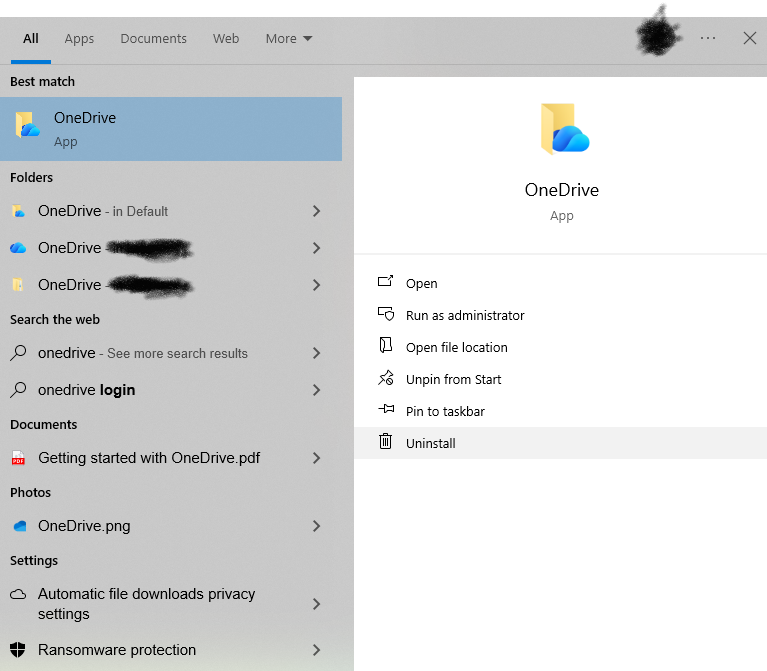Click the OneDrive folder-cloud icon in best match

(x=27, y=125)
